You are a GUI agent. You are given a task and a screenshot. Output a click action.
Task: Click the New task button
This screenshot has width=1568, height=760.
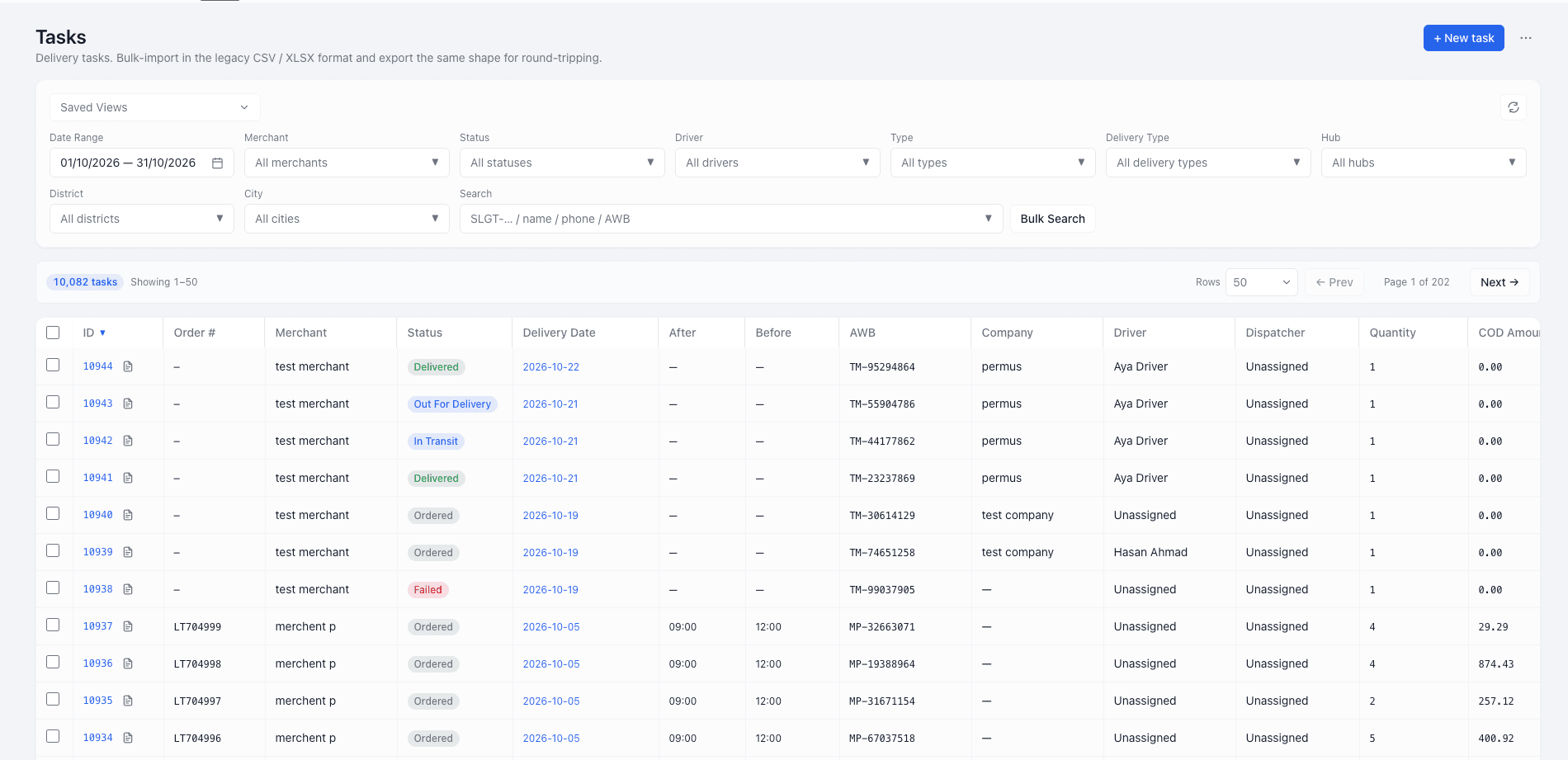coord(1464,38)
